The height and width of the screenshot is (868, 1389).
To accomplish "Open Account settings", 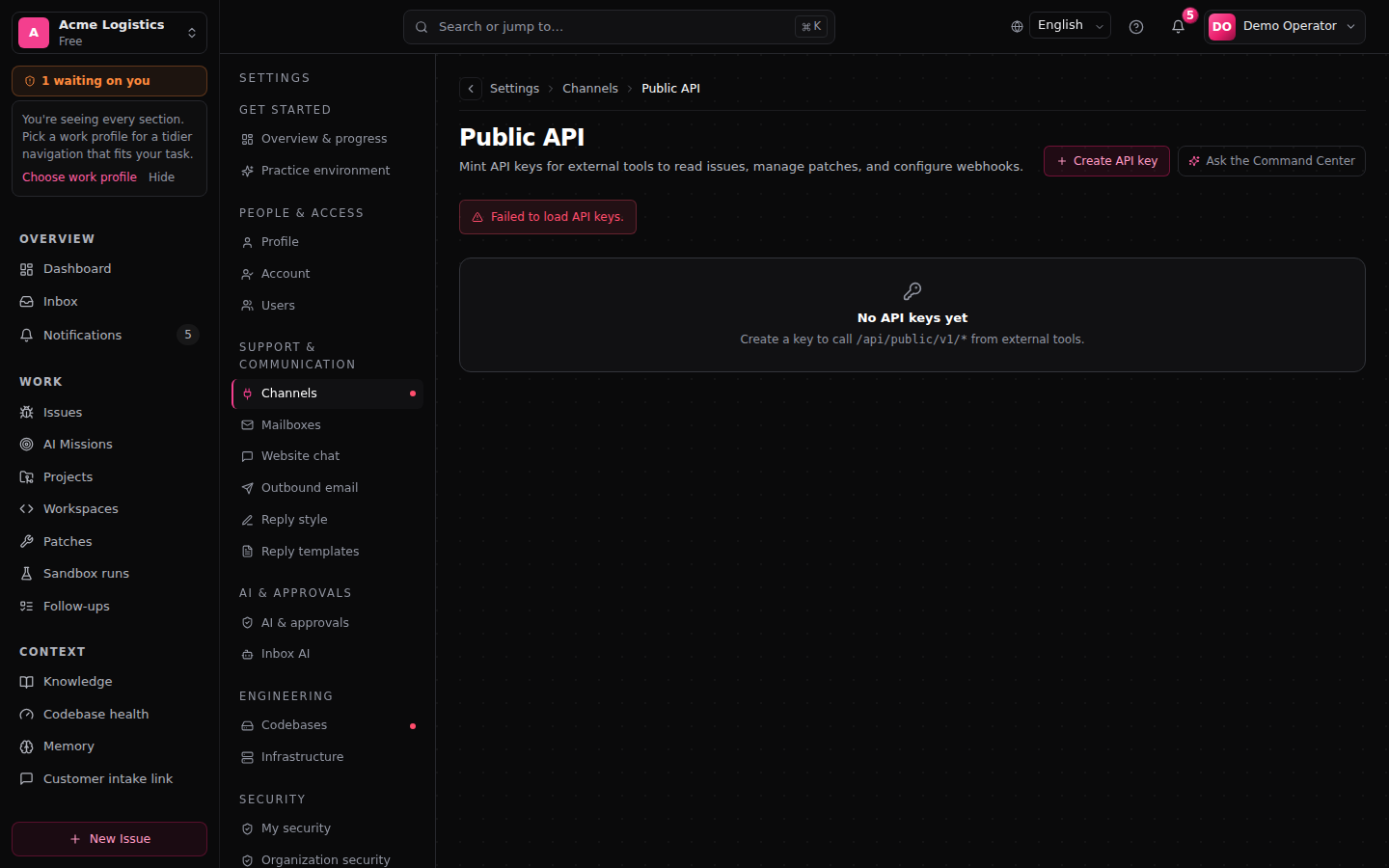I will pyautogui.click(x=328, y=274).
